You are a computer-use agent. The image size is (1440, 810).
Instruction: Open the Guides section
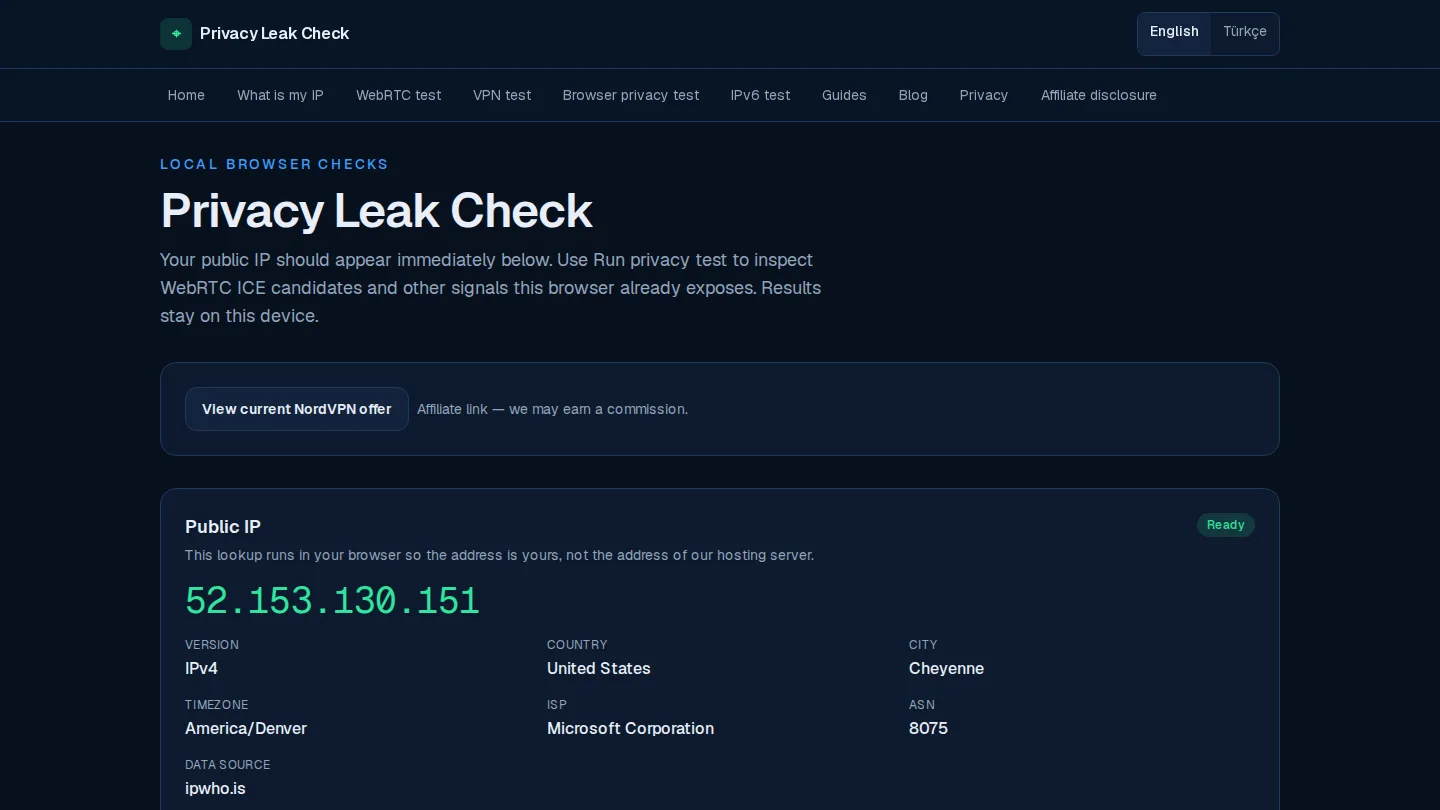(x=844, y=95)
